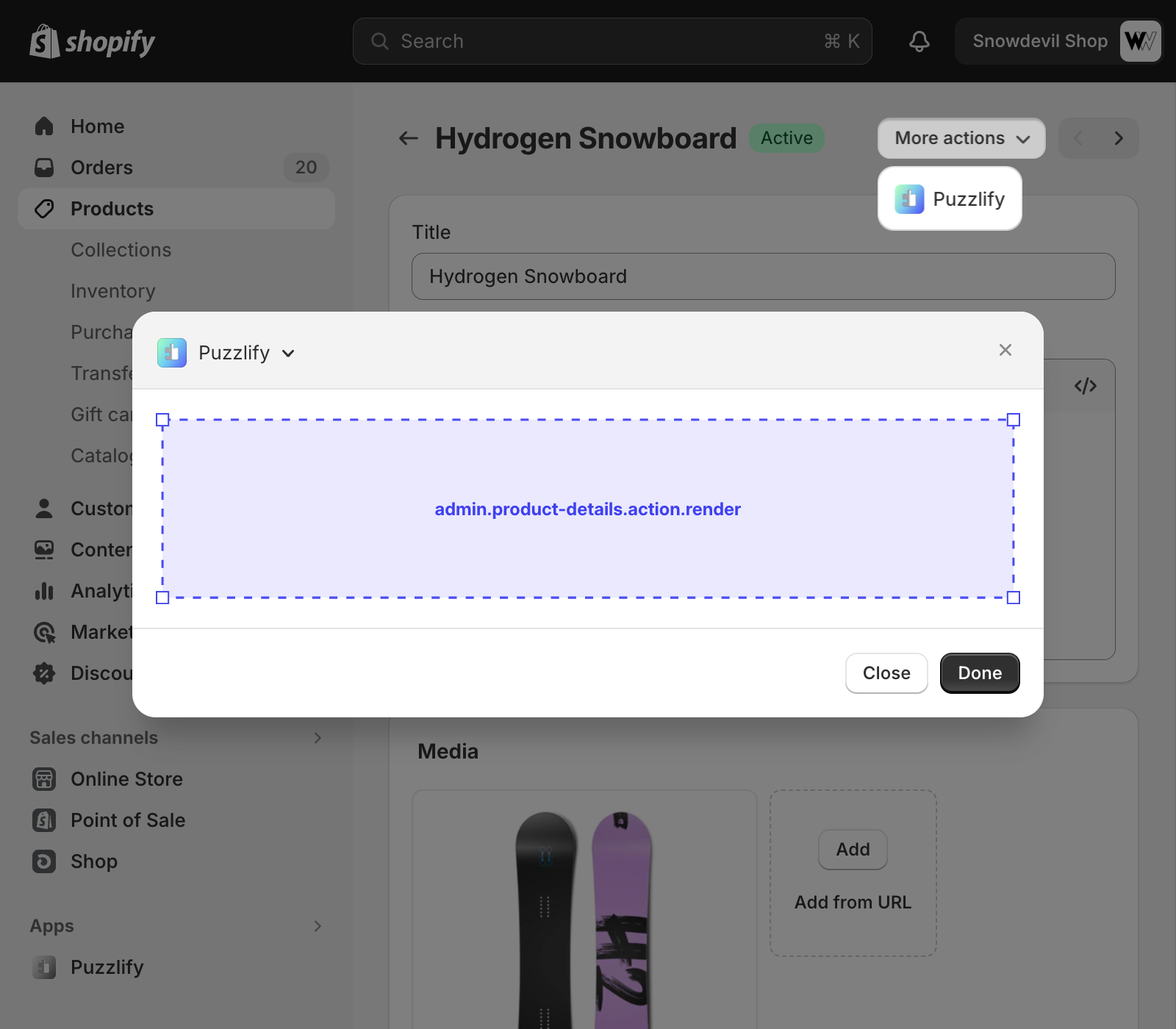This screenshot has height=1029, width=1176.
Task: Open the Shop channel
Action: [93, 861]
